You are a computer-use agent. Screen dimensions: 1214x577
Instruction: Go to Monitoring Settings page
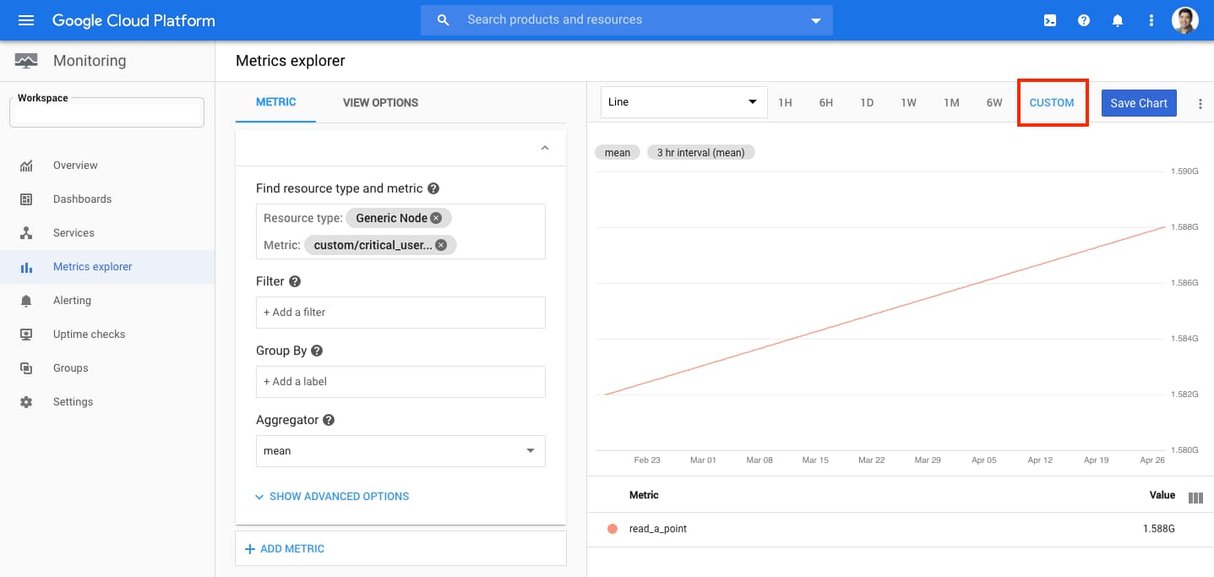click(x=73, y=402)
